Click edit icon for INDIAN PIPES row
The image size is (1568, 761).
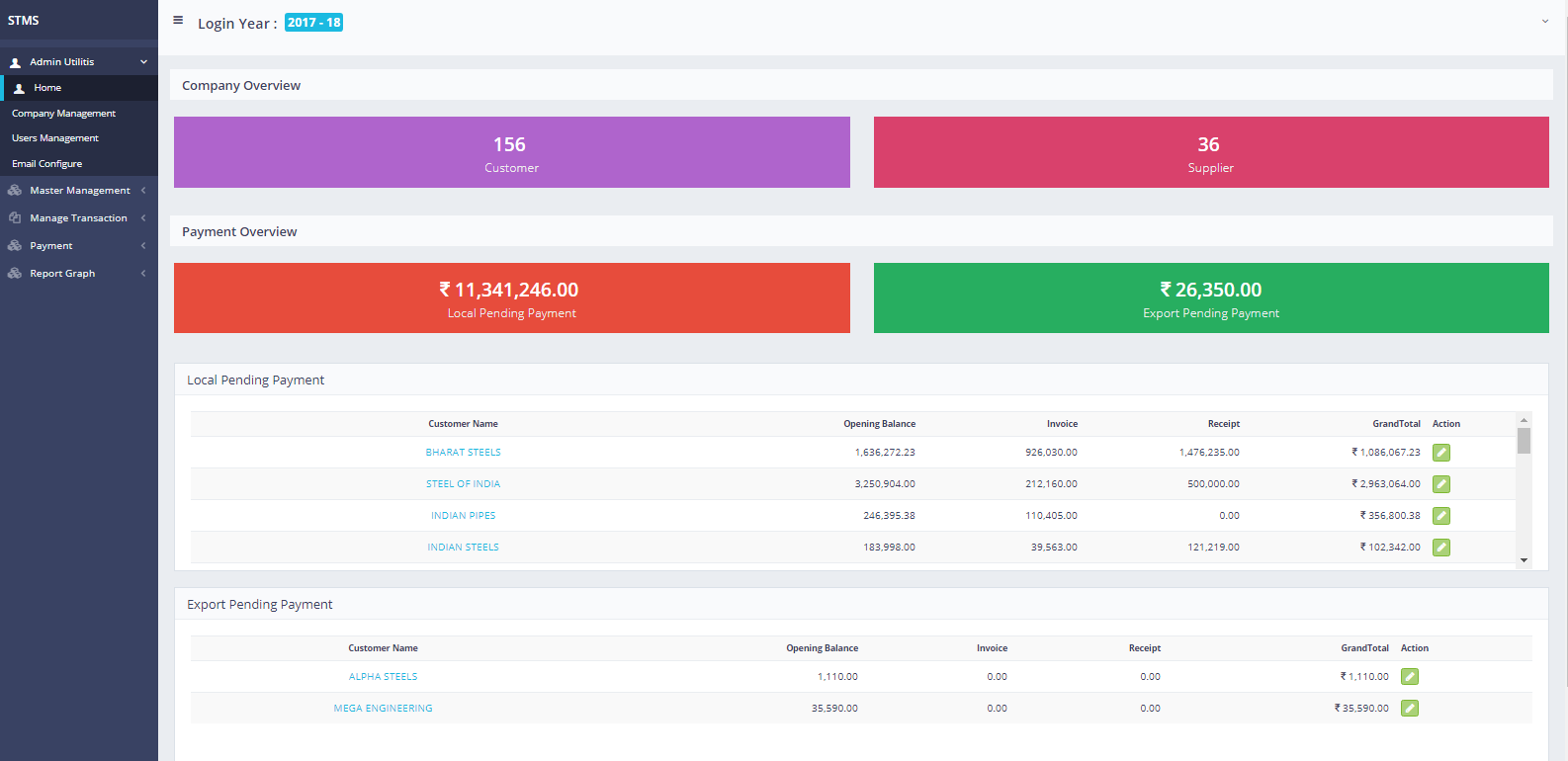pos(1441,516)
